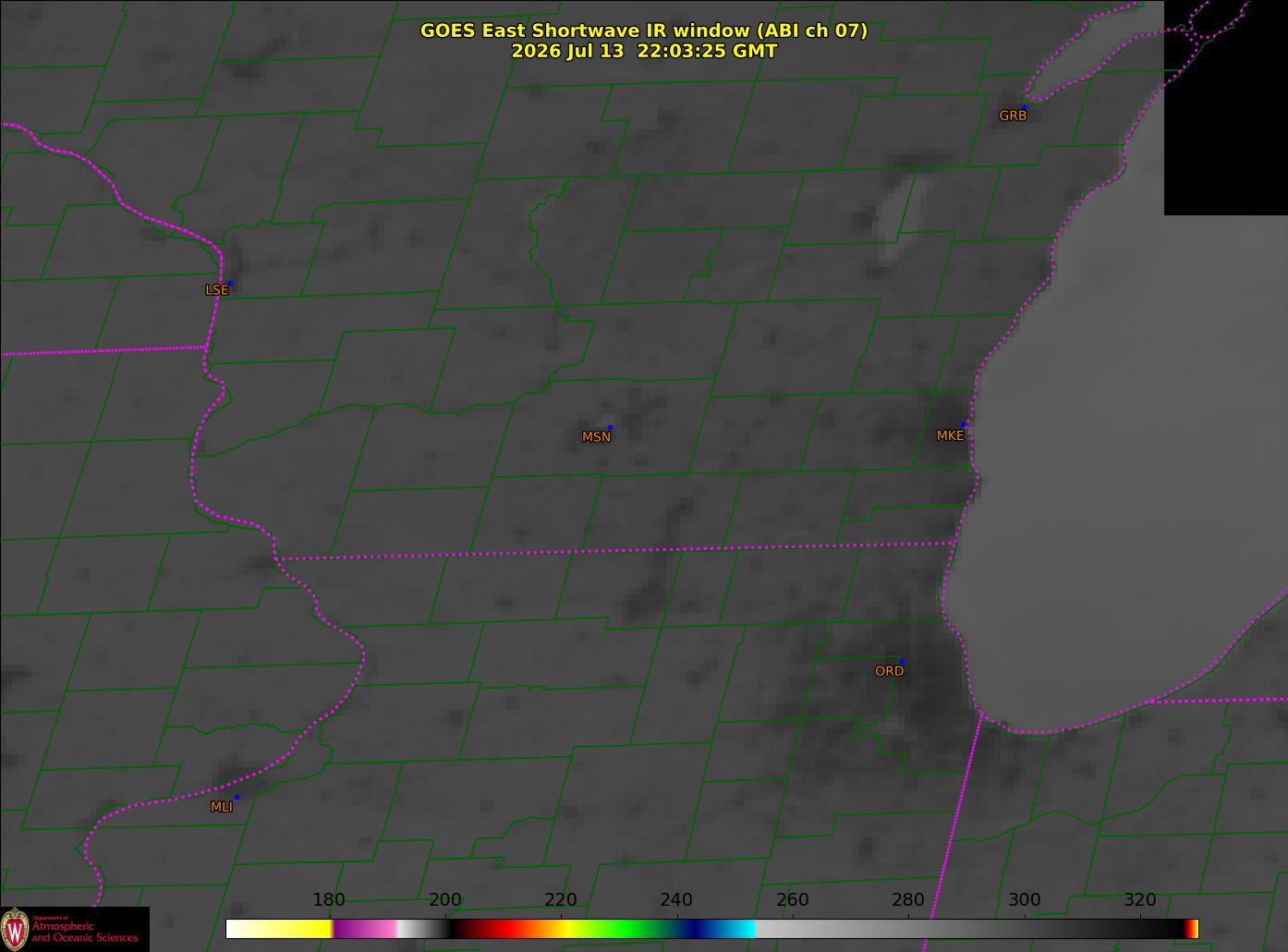Screen dimensions: 1288x952
Task: Click the black no-data area at top right
Action: click(1225, 107)
